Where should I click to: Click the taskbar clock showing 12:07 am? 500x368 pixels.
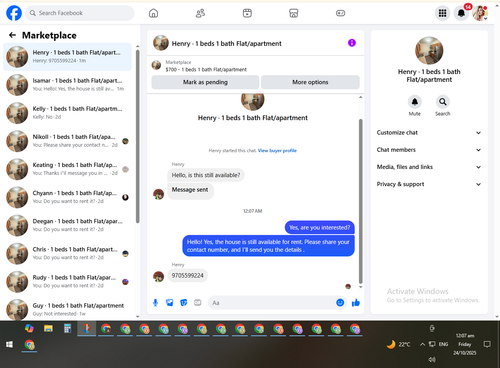pyautogui.click(x=465, y=344)
